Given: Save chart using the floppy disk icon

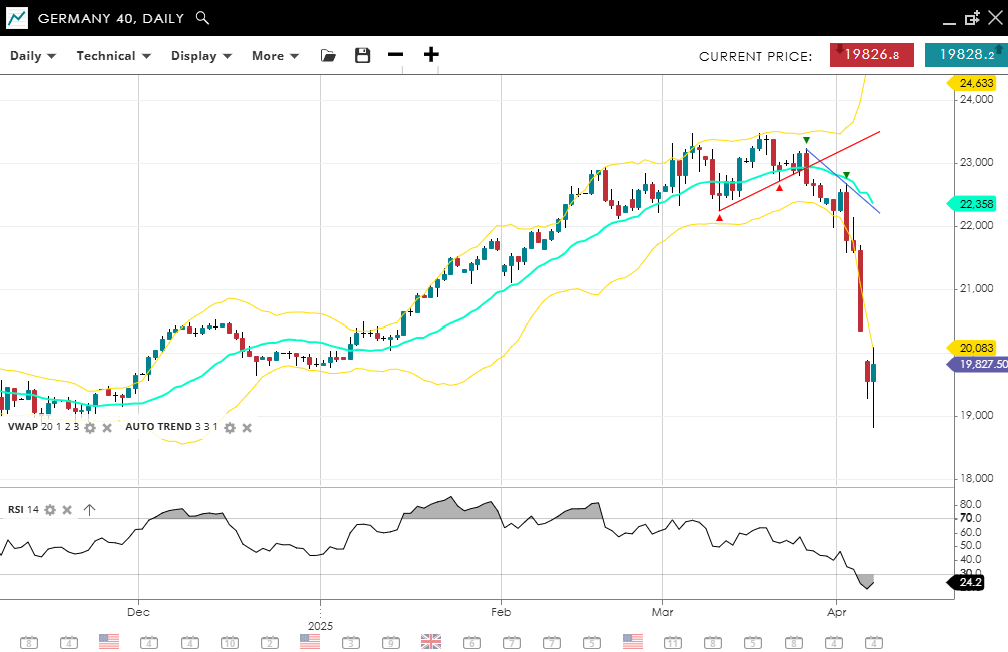Looking at the screenshot, I should pos(362,56).
